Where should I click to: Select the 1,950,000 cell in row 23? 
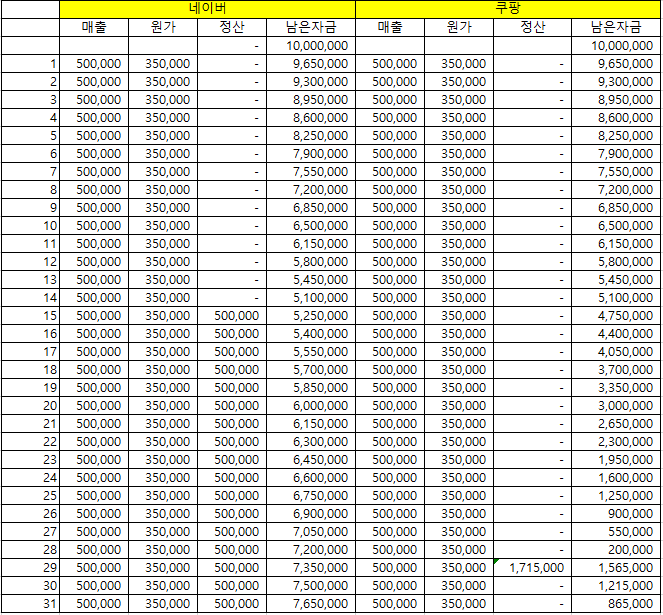pos(616,460)
